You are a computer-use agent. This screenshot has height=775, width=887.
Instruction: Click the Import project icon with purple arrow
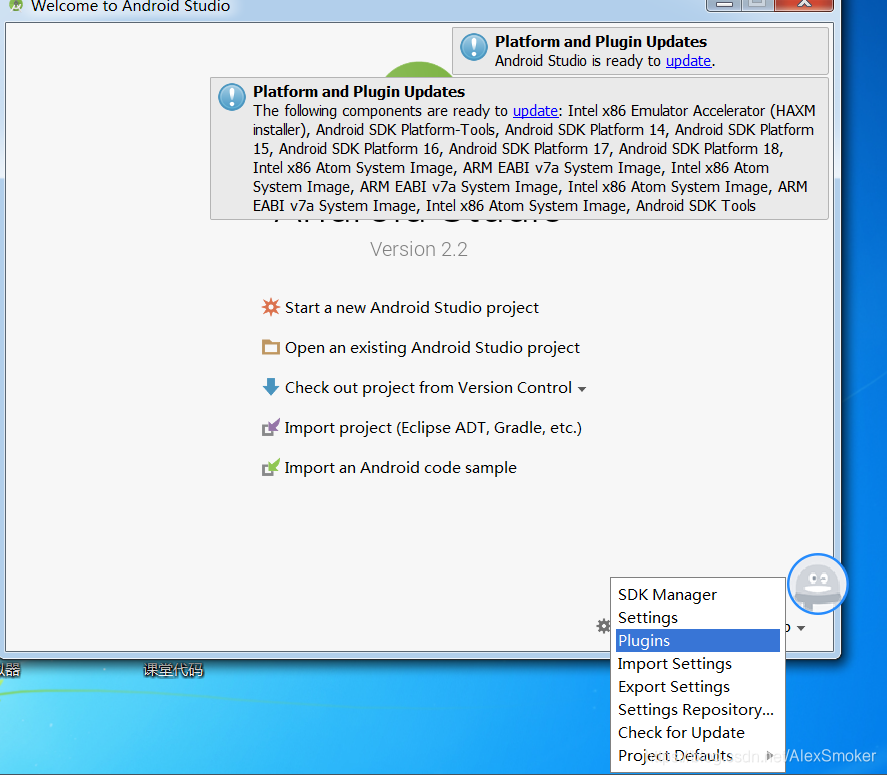pos(271,427)
